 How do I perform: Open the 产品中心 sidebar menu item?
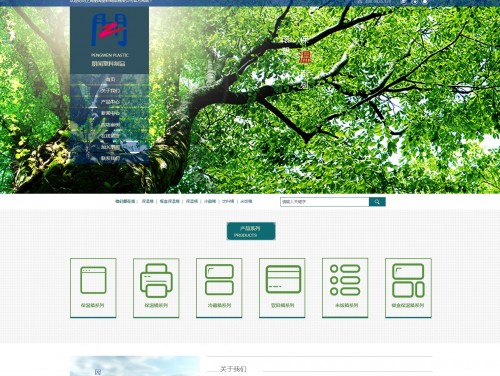click(x=110, y=102)
